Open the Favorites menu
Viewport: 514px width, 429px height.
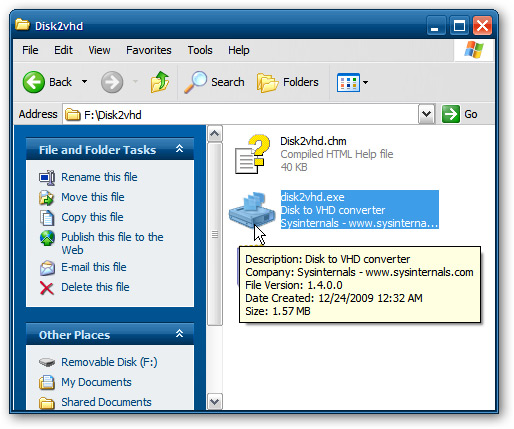[149, 50]
